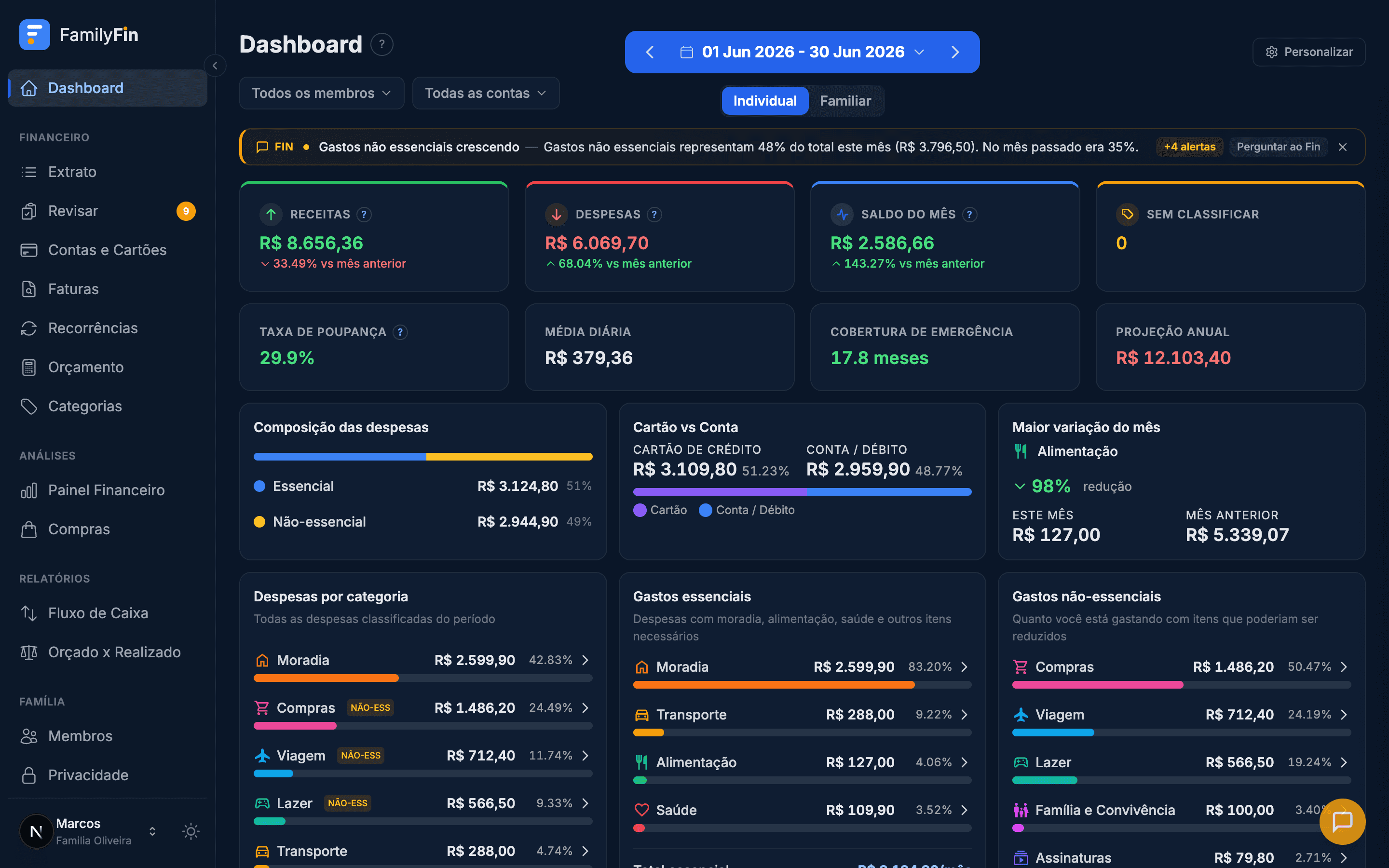
Task: Click the Cartão purple legend dot
Action: coord(640,510)
